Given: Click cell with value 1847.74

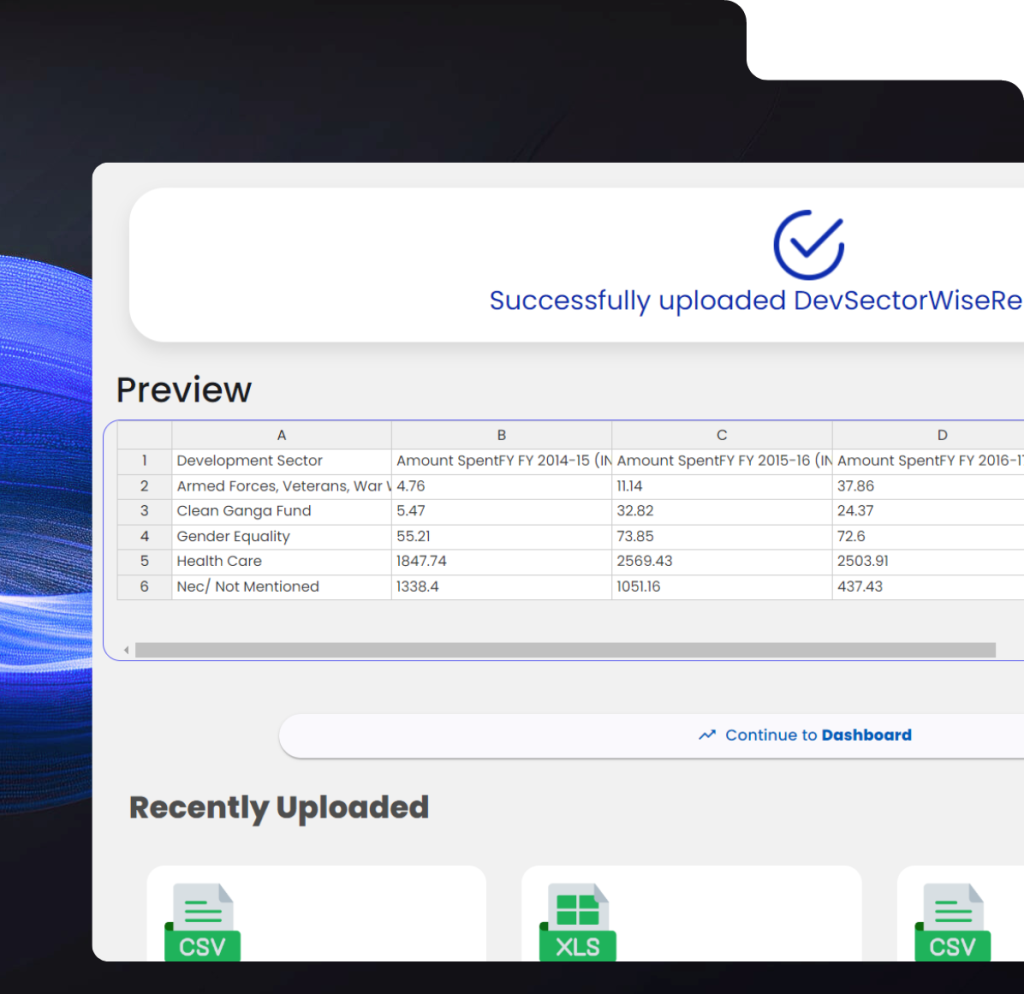Looking at the screenshot, I should 502,562.
